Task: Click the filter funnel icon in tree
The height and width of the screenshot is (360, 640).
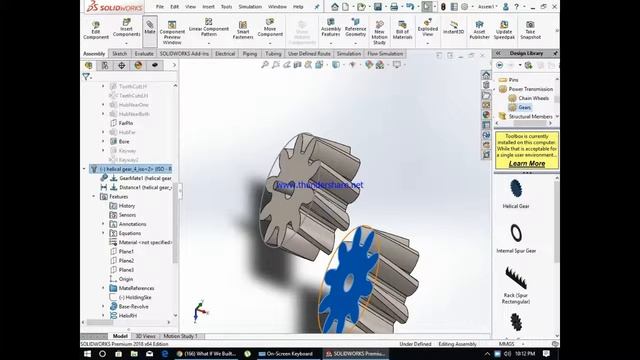Action: [x=86, y=76]
